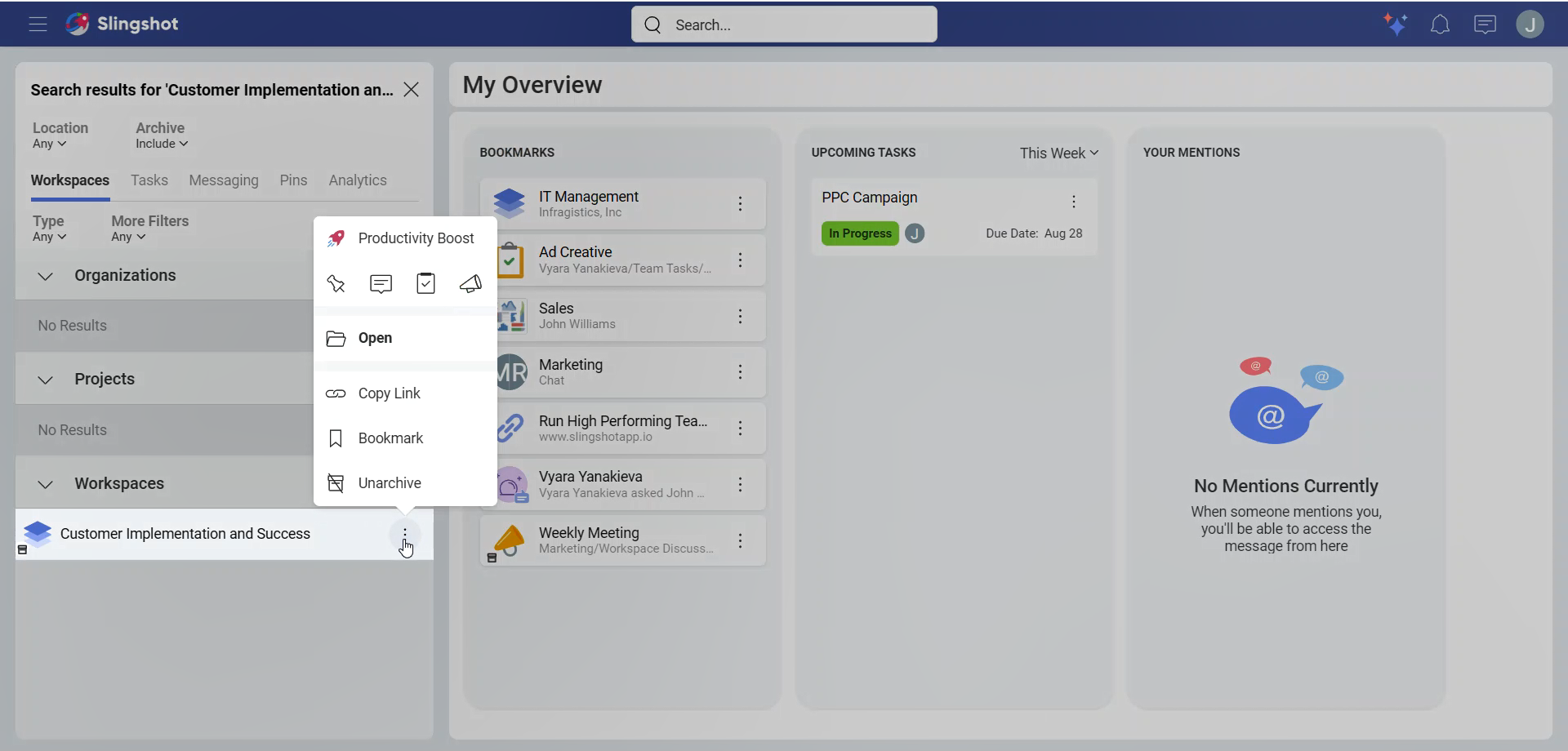Image resolution: width=1568 pixels, height=751 pixels.
Task: Open the Type filter dropdown
Action: pyautogui.click(x=50, y=237)
